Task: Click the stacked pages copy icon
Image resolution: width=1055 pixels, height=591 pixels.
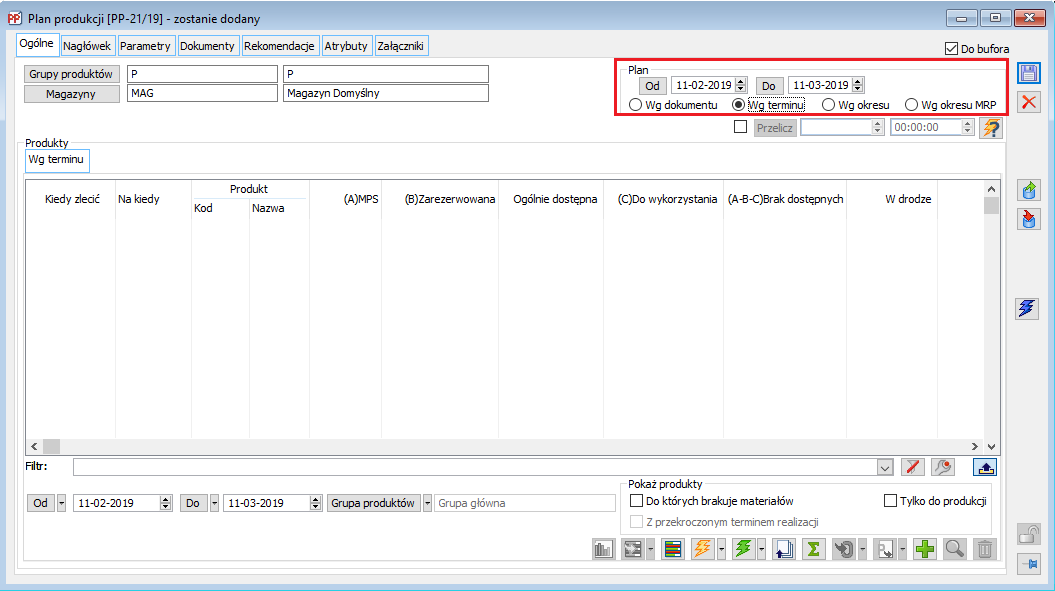Action: tap(784, 549)
